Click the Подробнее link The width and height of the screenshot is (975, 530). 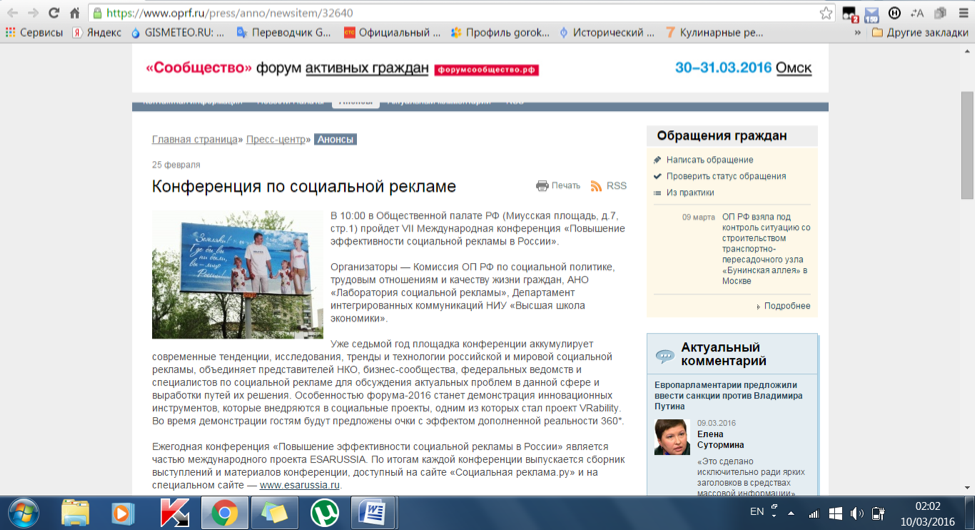pos(787,306)
